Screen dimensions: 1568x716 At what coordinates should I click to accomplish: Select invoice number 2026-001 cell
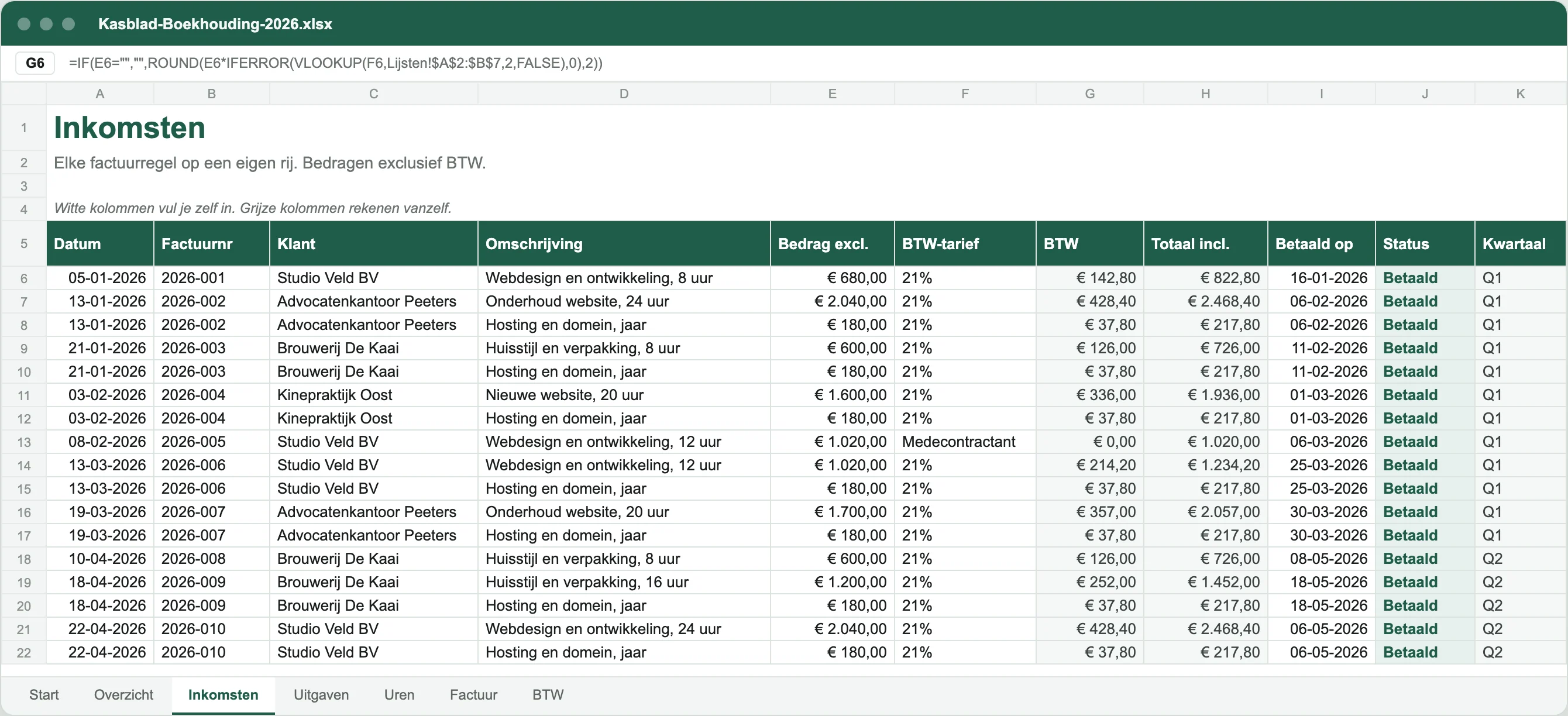click(211, 278)
